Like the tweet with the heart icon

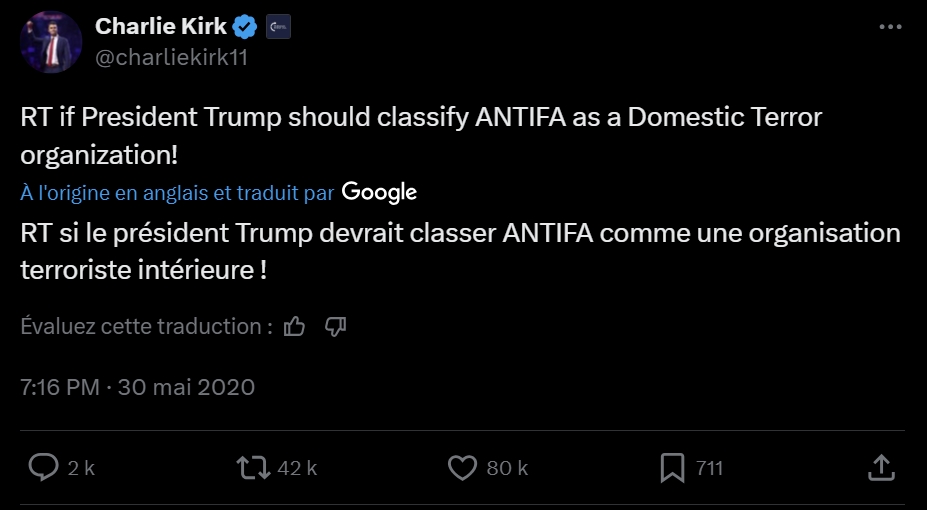point(462,467)
